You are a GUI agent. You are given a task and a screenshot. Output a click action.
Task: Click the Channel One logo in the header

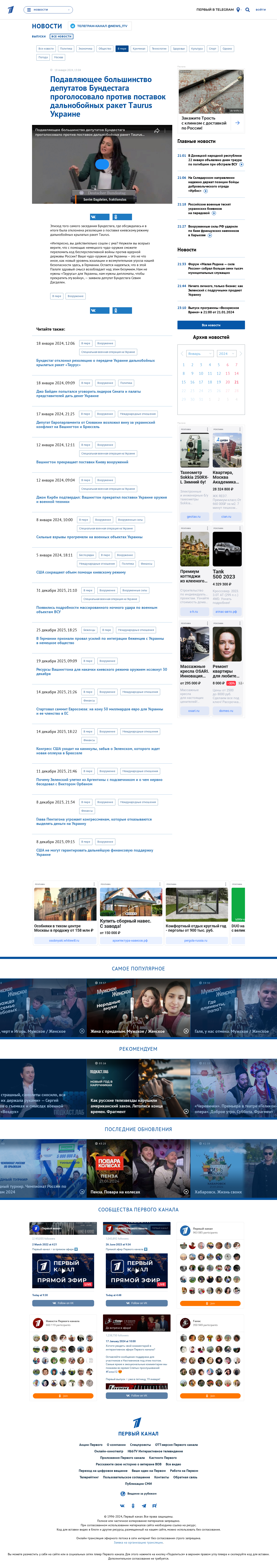(10, 10)
